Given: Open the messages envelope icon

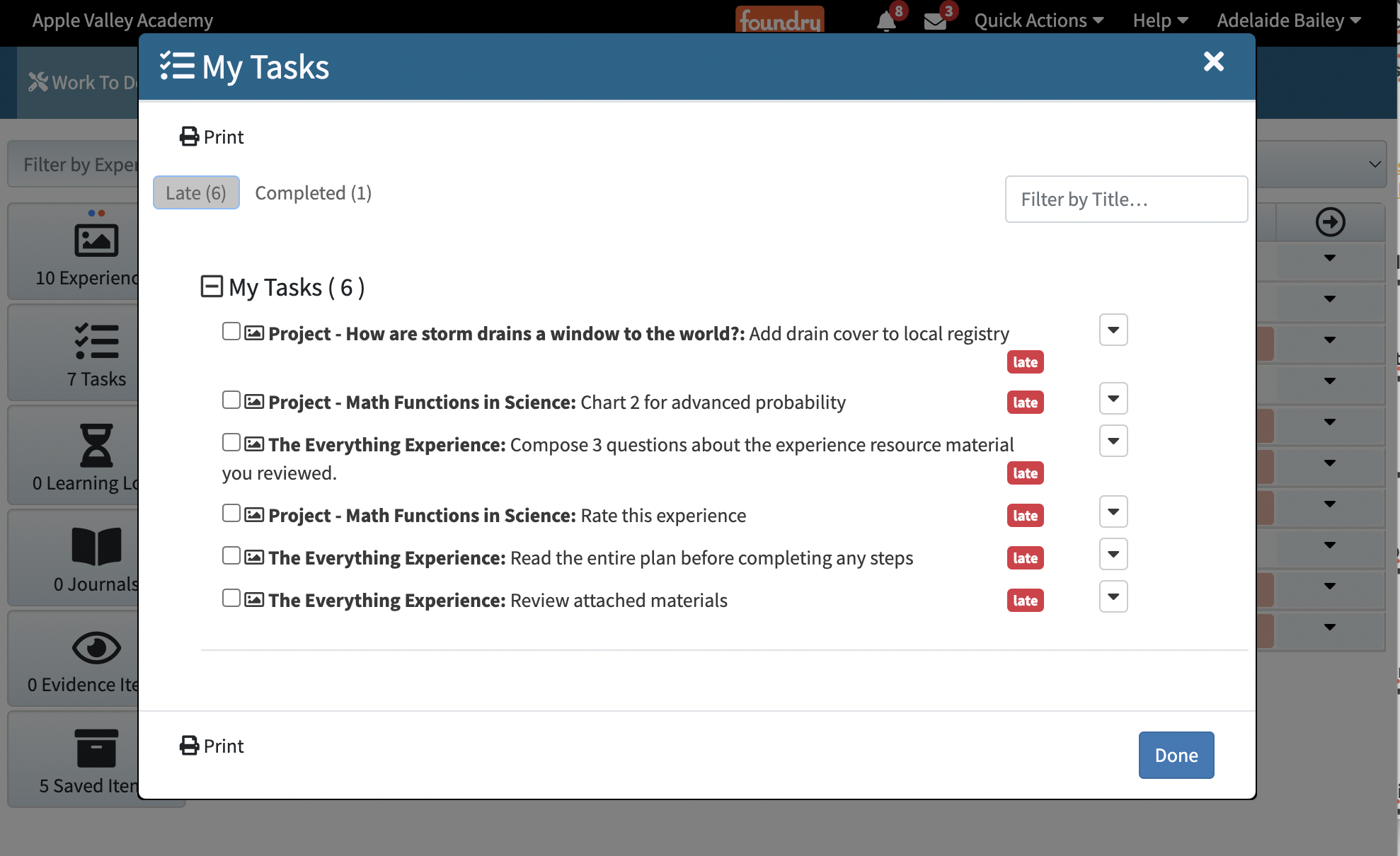Looking at the screenshot, I should pyautogui.click(x=935, y=21).
